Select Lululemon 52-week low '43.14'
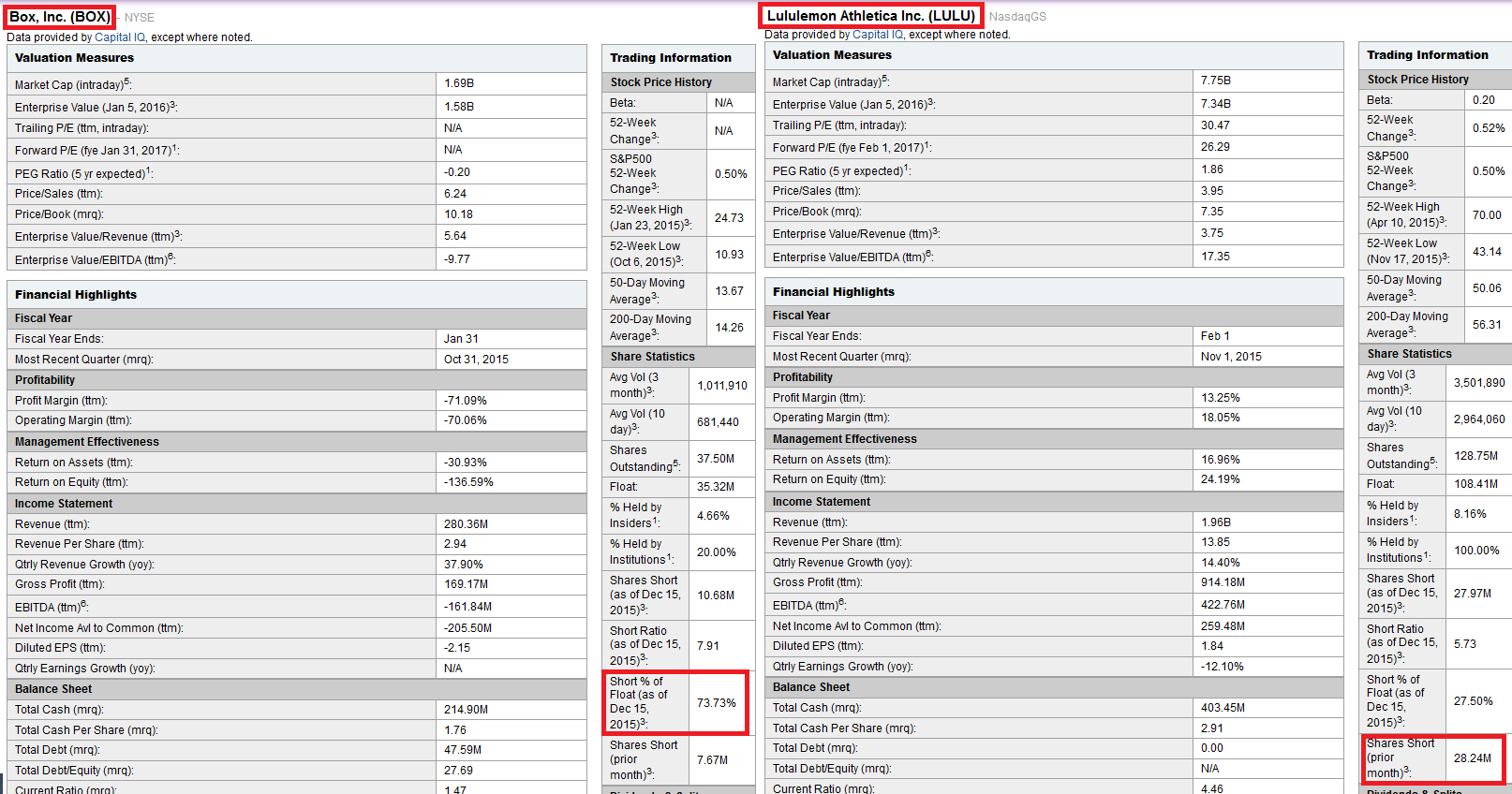This screenshot has height=794, width=1512. pos(1487,252)
